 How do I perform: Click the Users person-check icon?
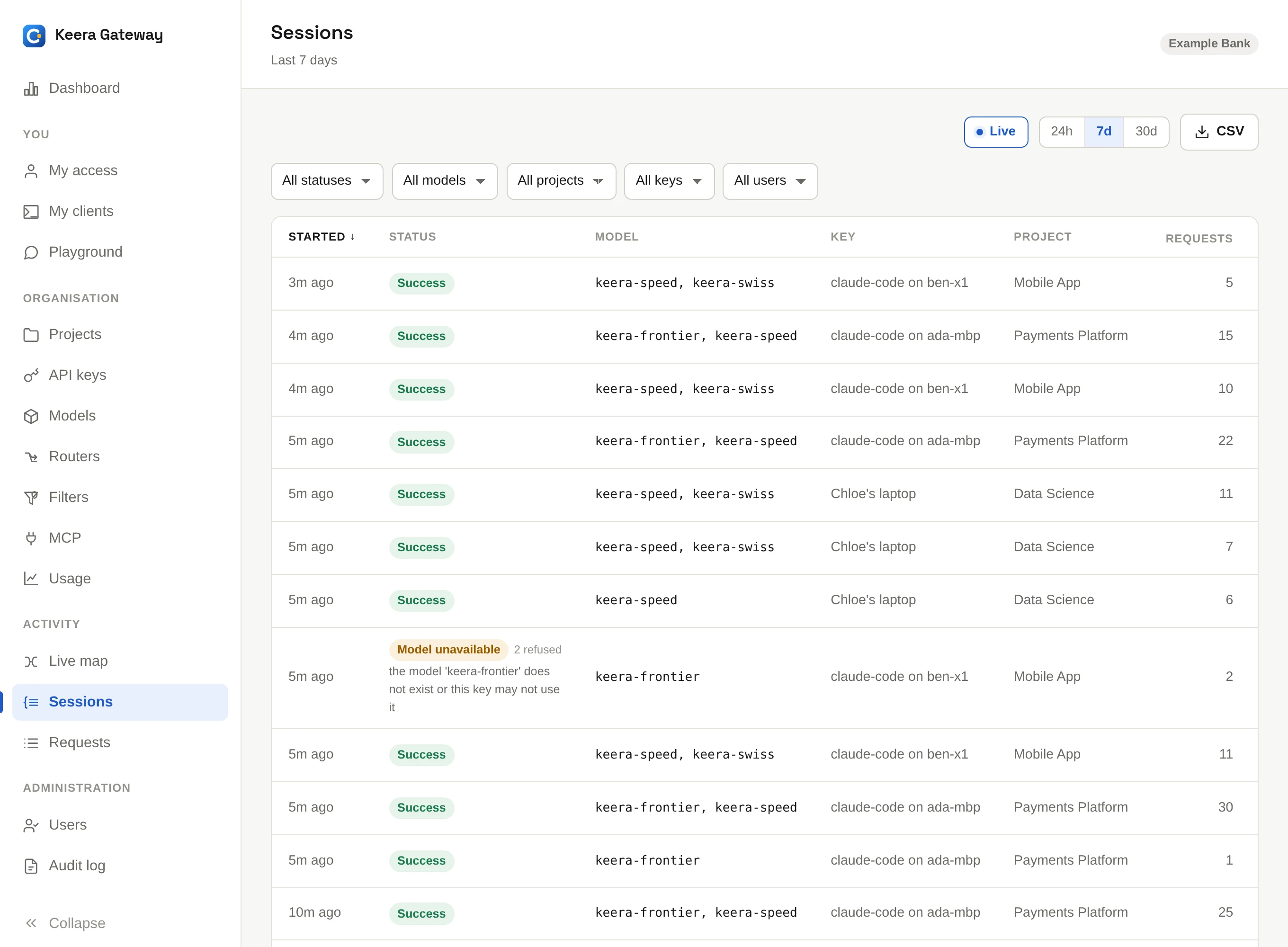[x=31, y=825]
